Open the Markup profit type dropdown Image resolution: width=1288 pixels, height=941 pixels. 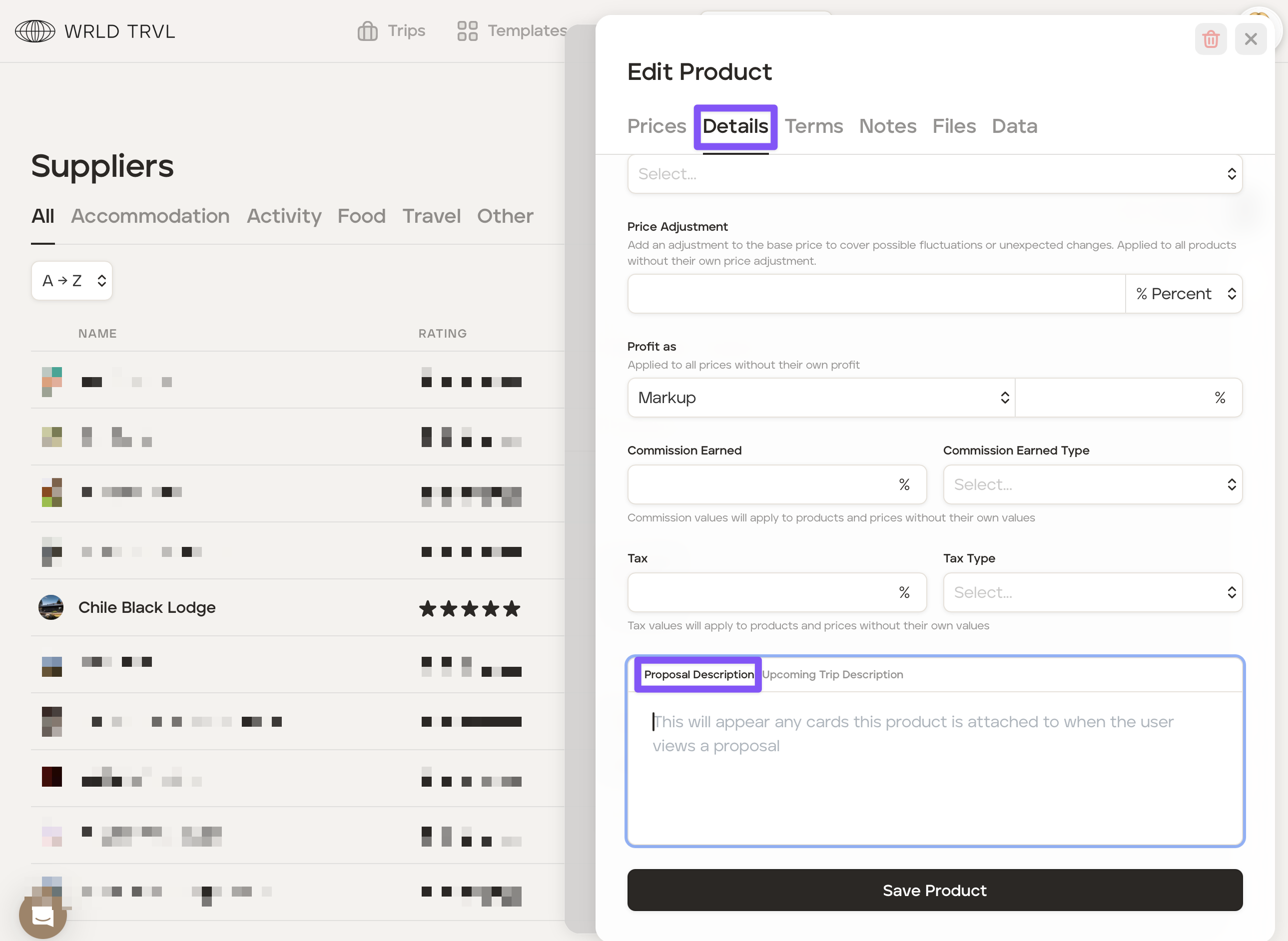pos(820,398)
